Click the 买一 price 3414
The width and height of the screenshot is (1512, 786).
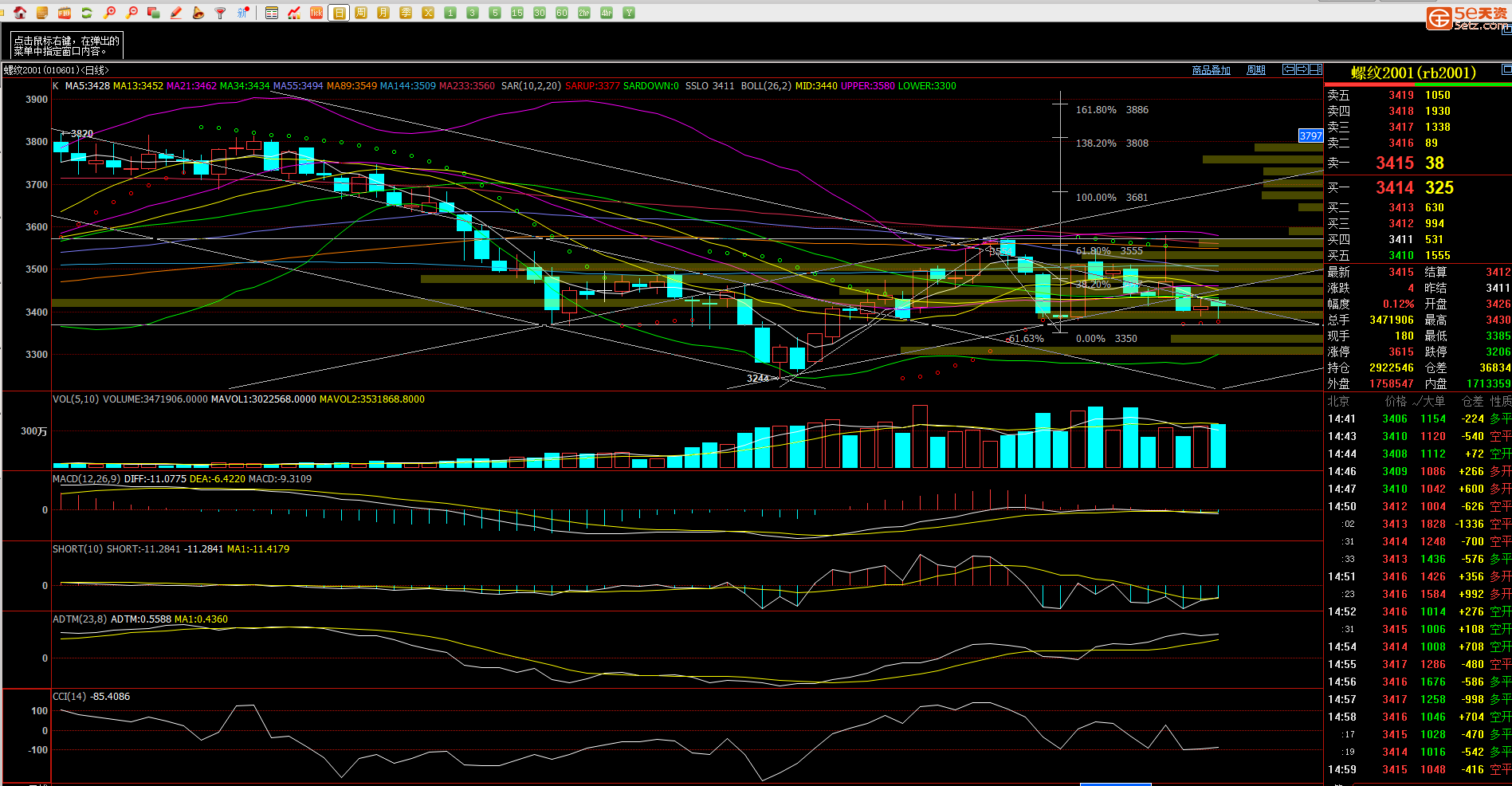(x=1395, y=188)
